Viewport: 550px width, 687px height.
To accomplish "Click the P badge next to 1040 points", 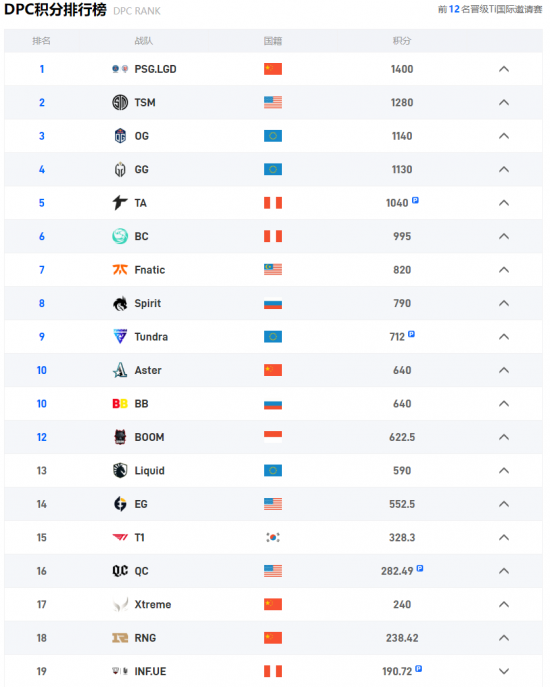I will tap(415, 200).
